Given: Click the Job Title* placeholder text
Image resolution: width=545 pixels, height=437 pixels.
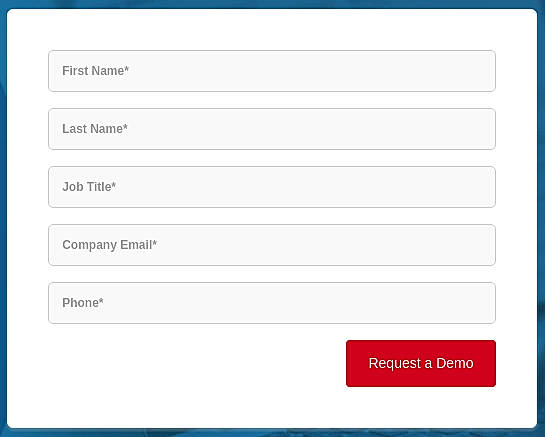Looking at the screenshot, I should (x=89, y=187).
